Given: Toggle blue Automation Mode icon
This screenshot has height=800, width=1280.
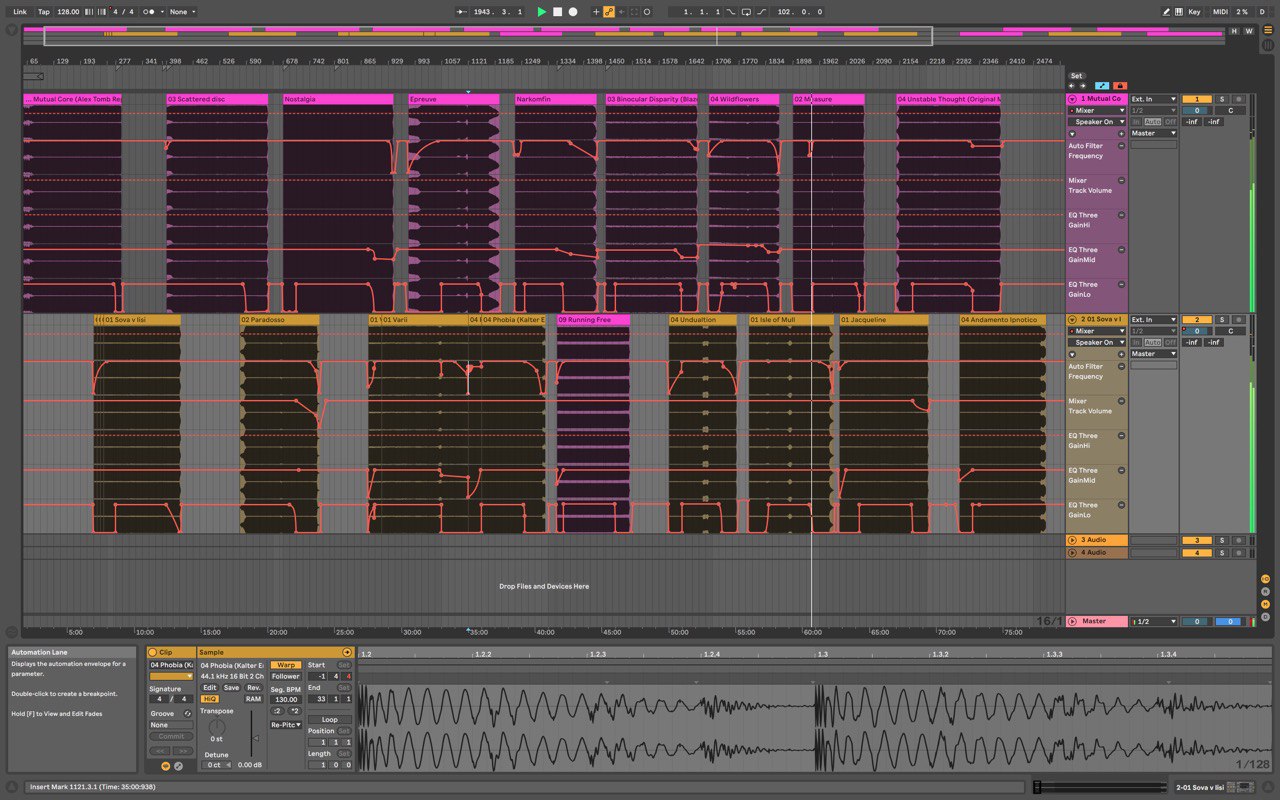Looking at the screenshot, I should point(1102,86).
